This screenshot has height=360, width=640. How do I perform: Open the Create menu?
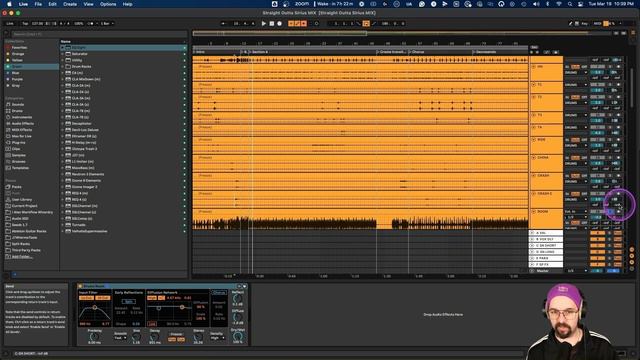[x=70, y=4]
